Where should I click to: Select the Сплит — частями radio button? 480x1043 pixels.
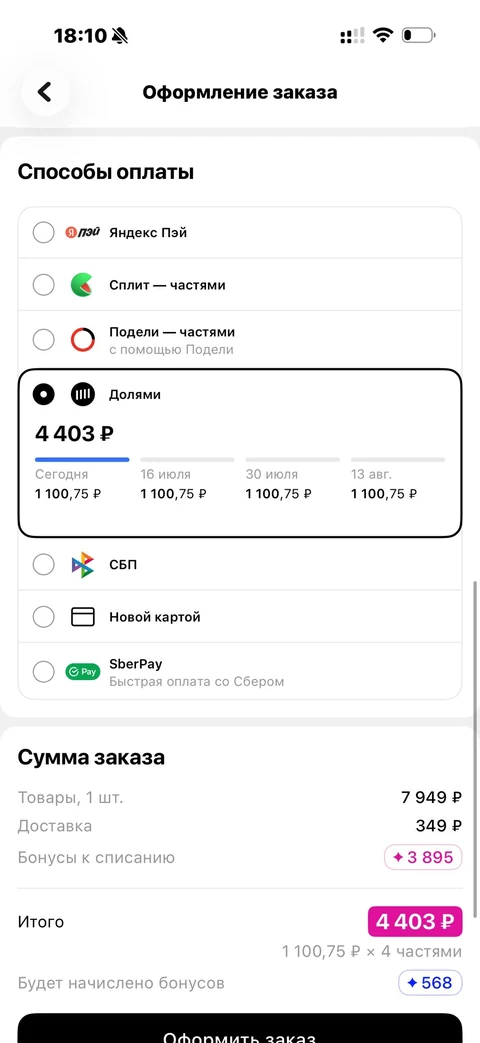44,285
